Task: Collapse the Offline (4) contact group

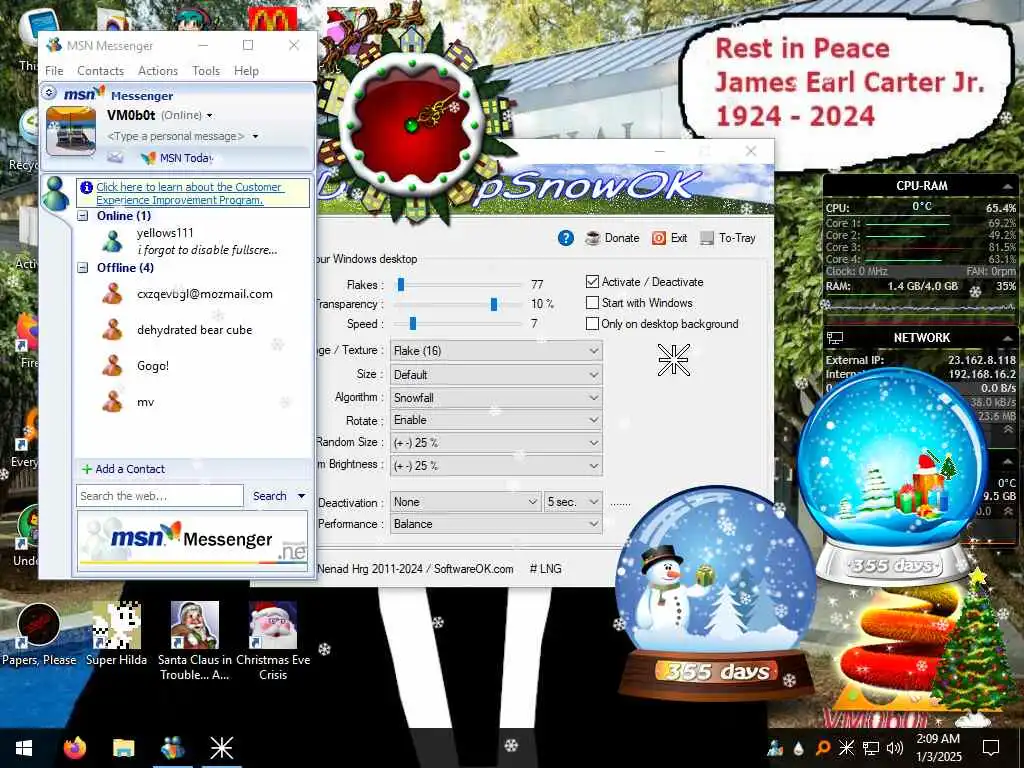Action: [83, 267]
